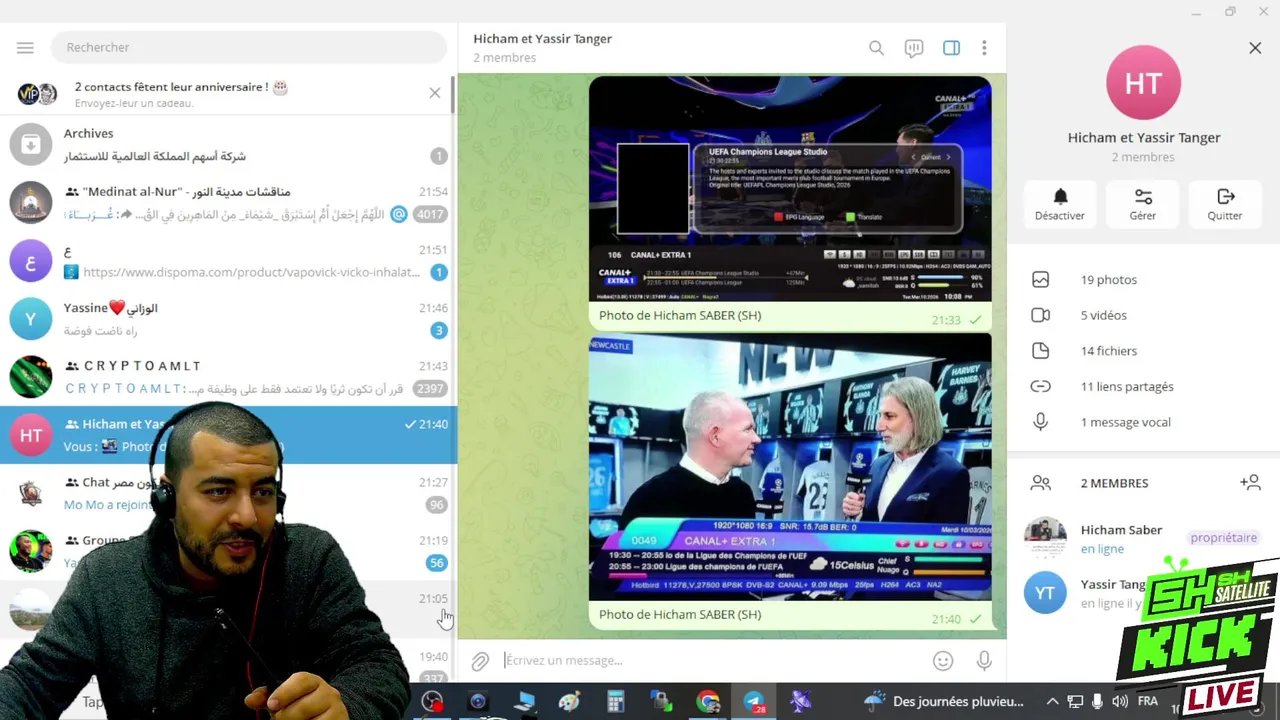Click the chat title Hicham et Yassir Tanger
The image size is (1280, 720).
pos(542,38)
